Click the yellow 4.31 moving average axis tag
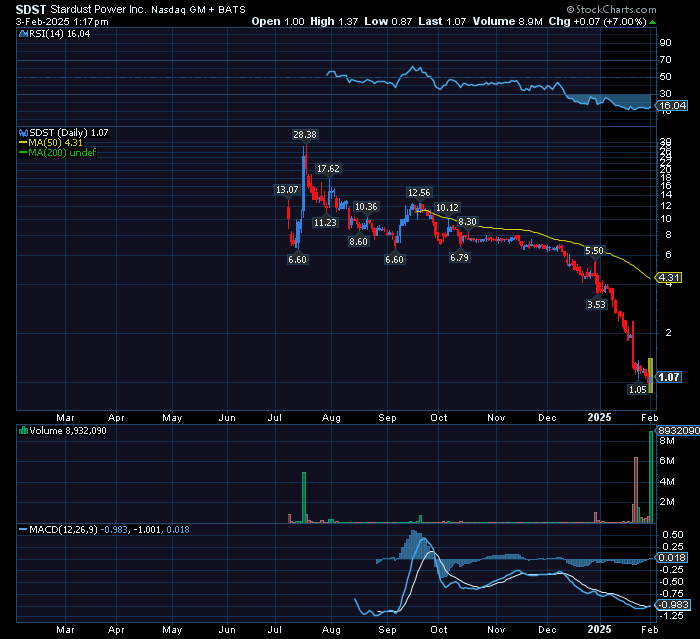Image resolution: width=700 pixels, height=639 pixels. tap(669, 278)
